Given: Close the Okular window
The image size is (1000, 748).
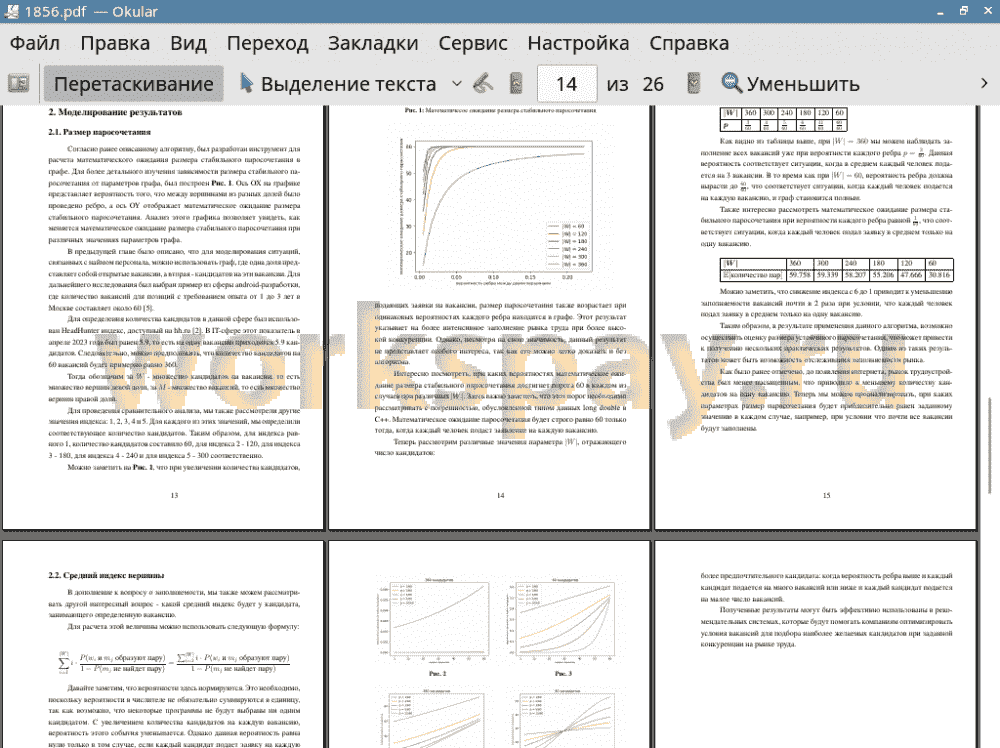Looking at the screenshot, I should pyautogui.click(x=987, y=11).
